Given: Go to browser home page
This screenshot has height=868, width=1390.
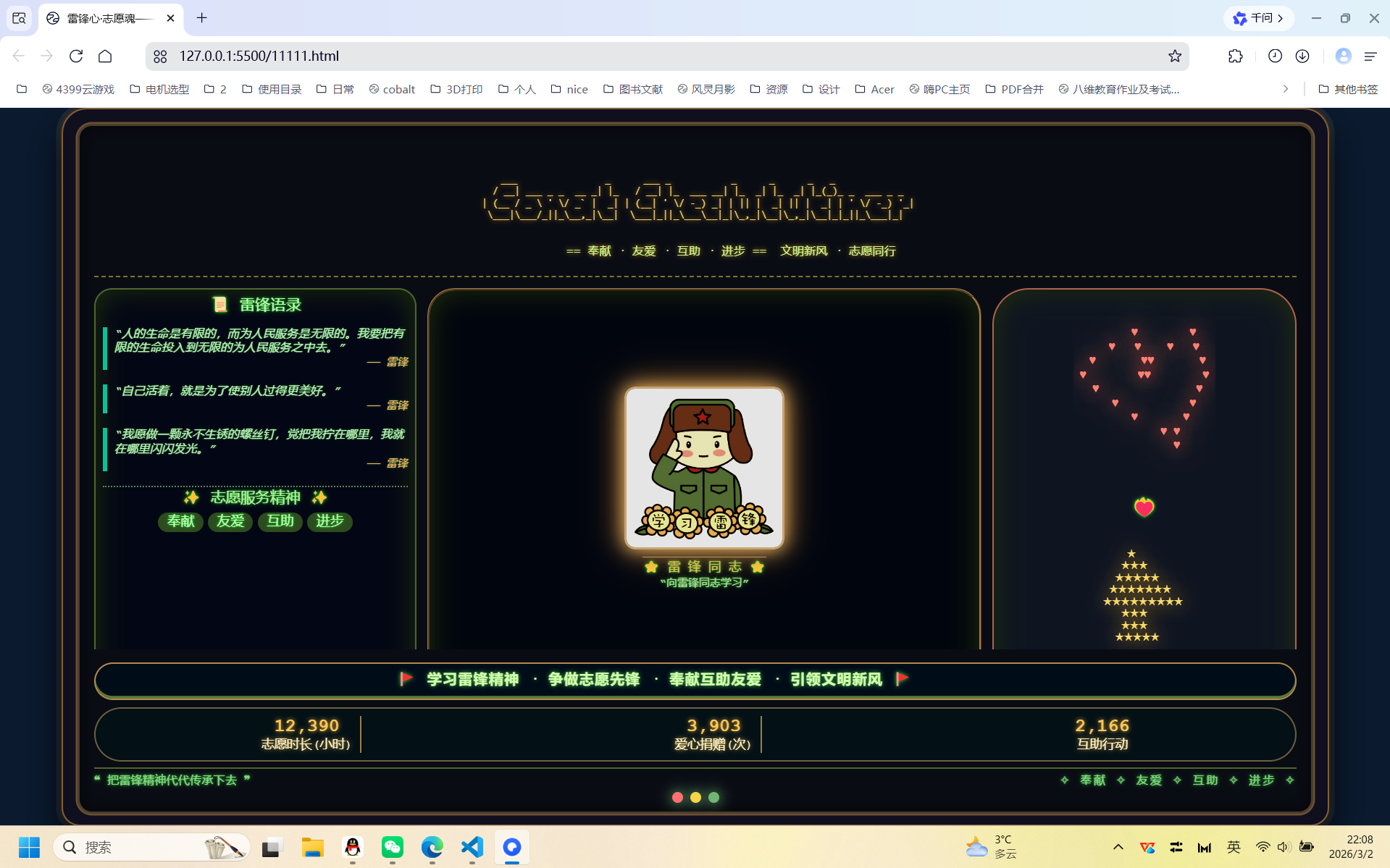Looking at the screenshot, I should pos(105,56).
